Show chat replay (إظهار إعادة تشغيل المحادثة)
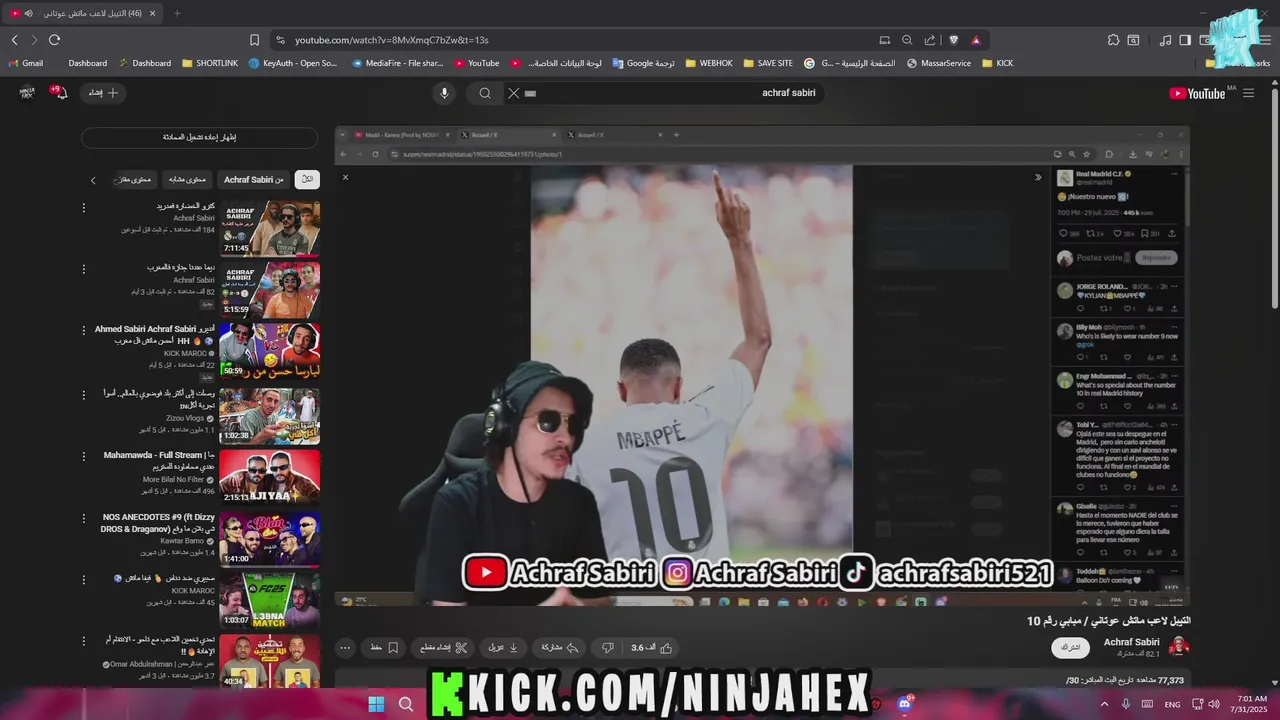Image resolution: width=1280 pixels, height=720 pixels. (x=200, y=137)
